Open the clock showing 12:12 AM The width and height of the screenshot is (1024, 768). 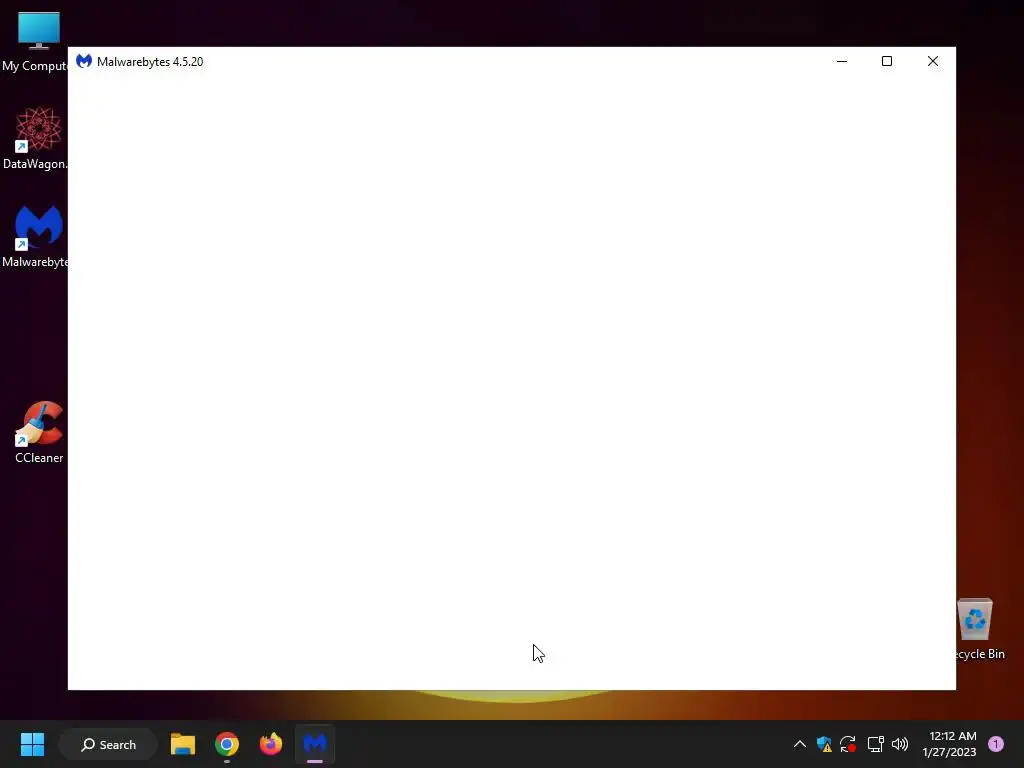(x=949, y=744)
